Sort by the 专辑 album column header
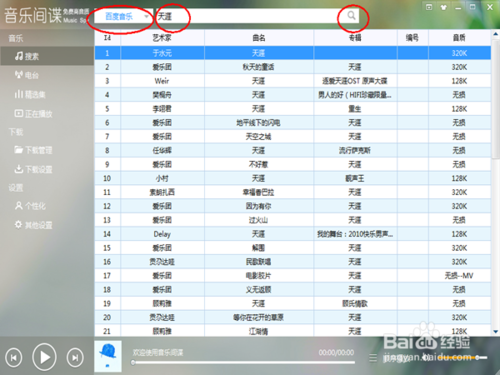The height and width of the screenshot is (375, 500). coord(355,38)
